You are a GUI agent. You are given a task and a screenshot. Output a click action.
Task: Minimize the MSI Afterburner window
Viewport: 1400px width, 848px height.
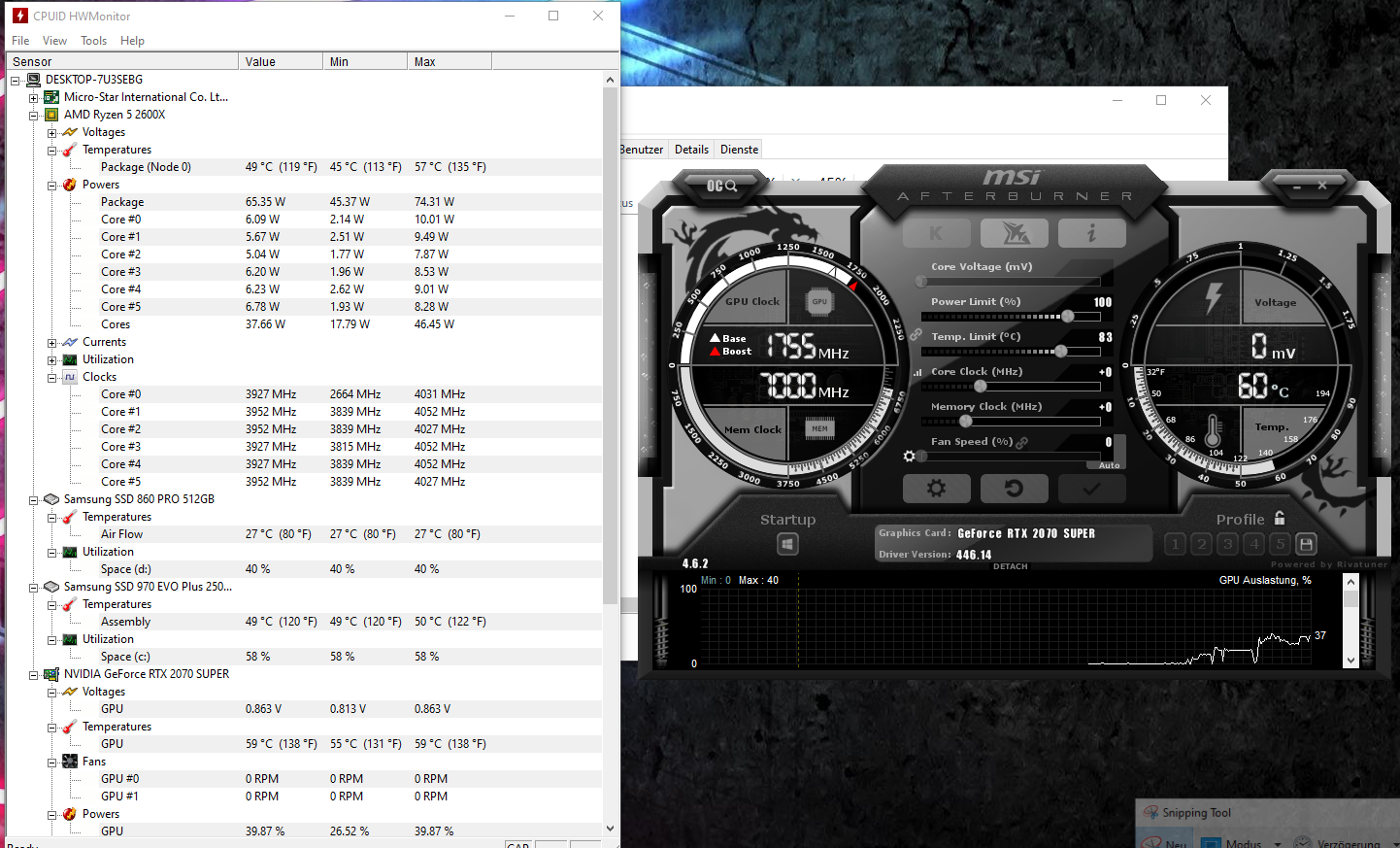click(x=1296, y=185)
